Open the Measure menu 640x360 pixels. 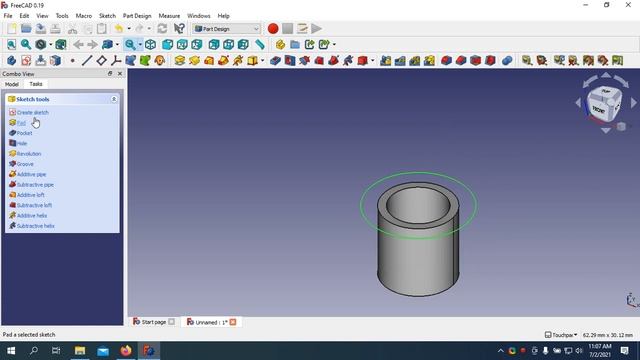tap(169, 16)
